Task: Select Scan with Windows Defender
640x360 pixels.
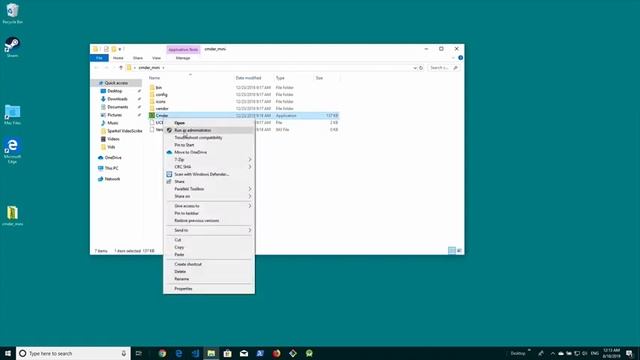Action: (x=209, y=174)
